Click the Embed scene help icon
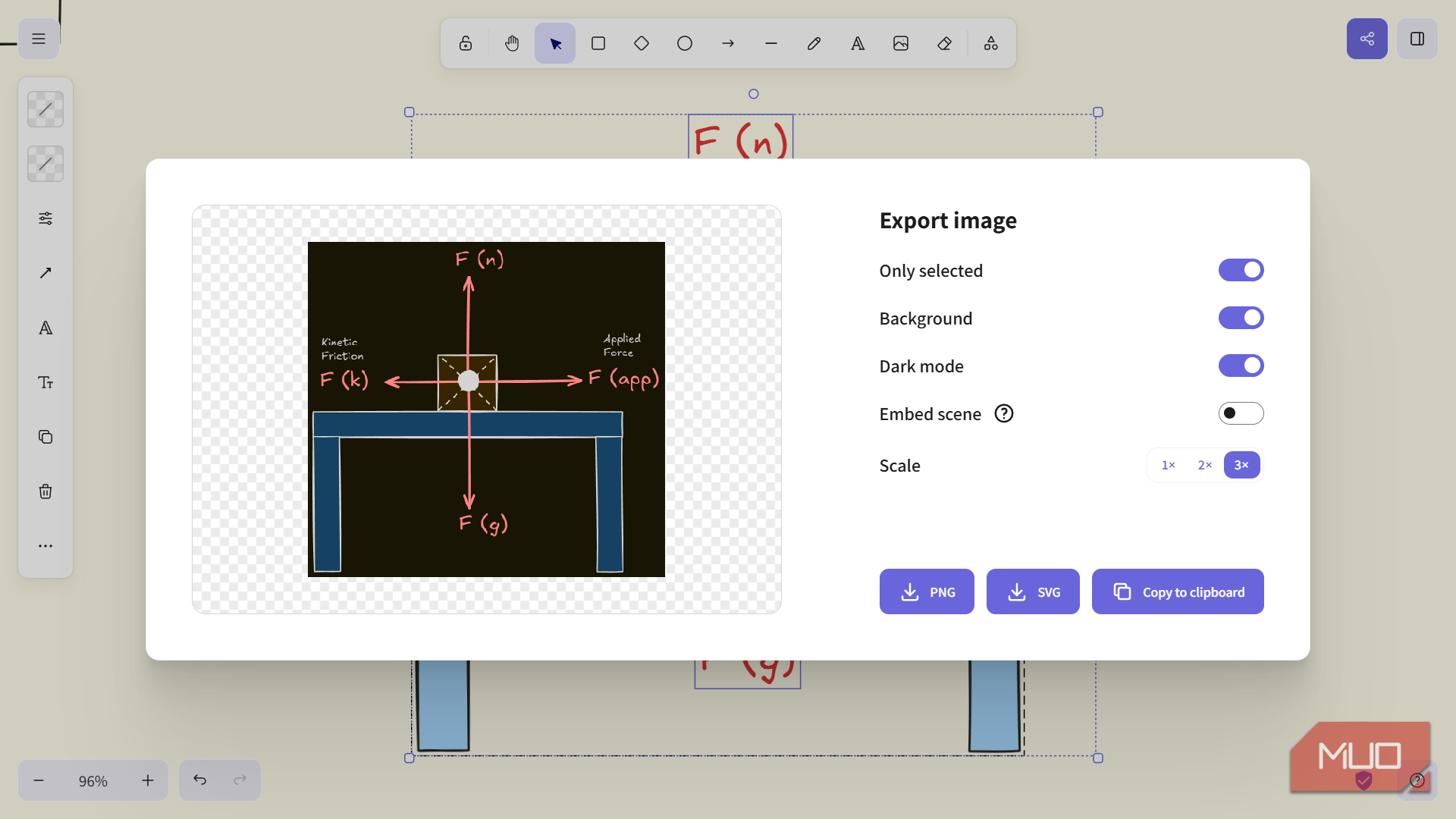Screen dimensions: 1456x819 click(x=1004, y=413)
